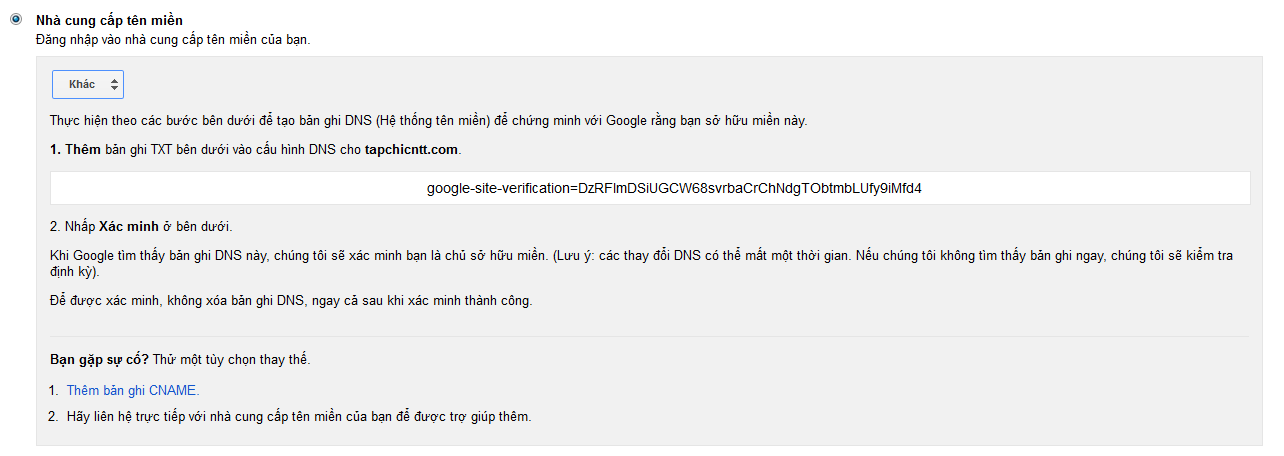Click the Hãy liên hệ trực tiếp list item
This screenshot has height=456, width=1284.
(x=299, y=416)
